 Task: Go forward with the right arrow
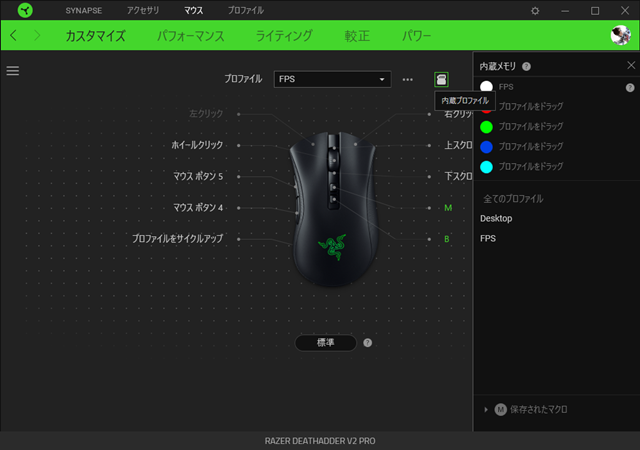click(x=37, y=36)
